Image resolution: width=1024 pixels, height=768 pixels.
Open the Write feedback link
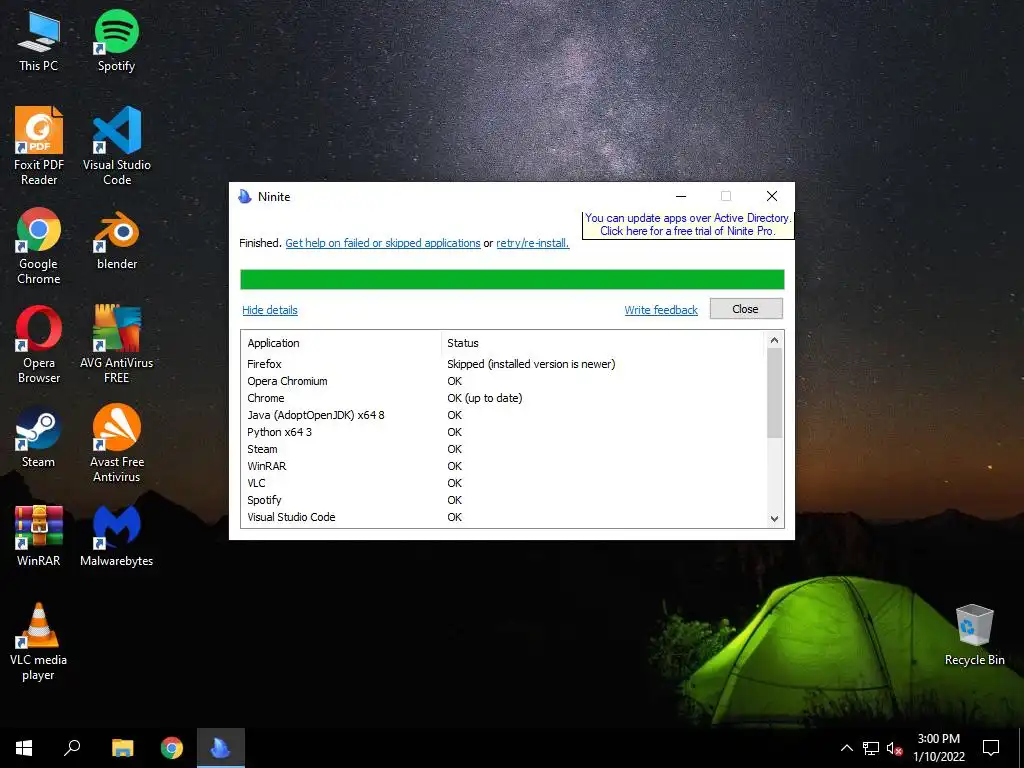[661, 310]
